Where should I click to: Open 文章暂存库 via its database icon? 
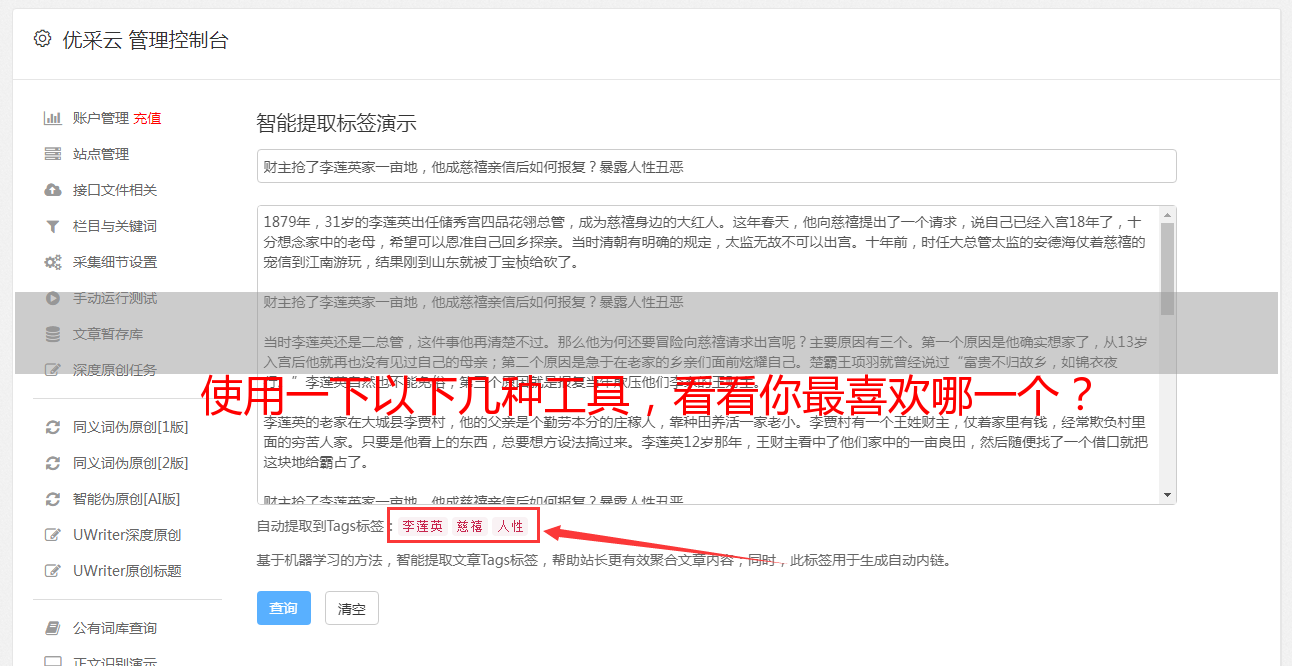53,334
